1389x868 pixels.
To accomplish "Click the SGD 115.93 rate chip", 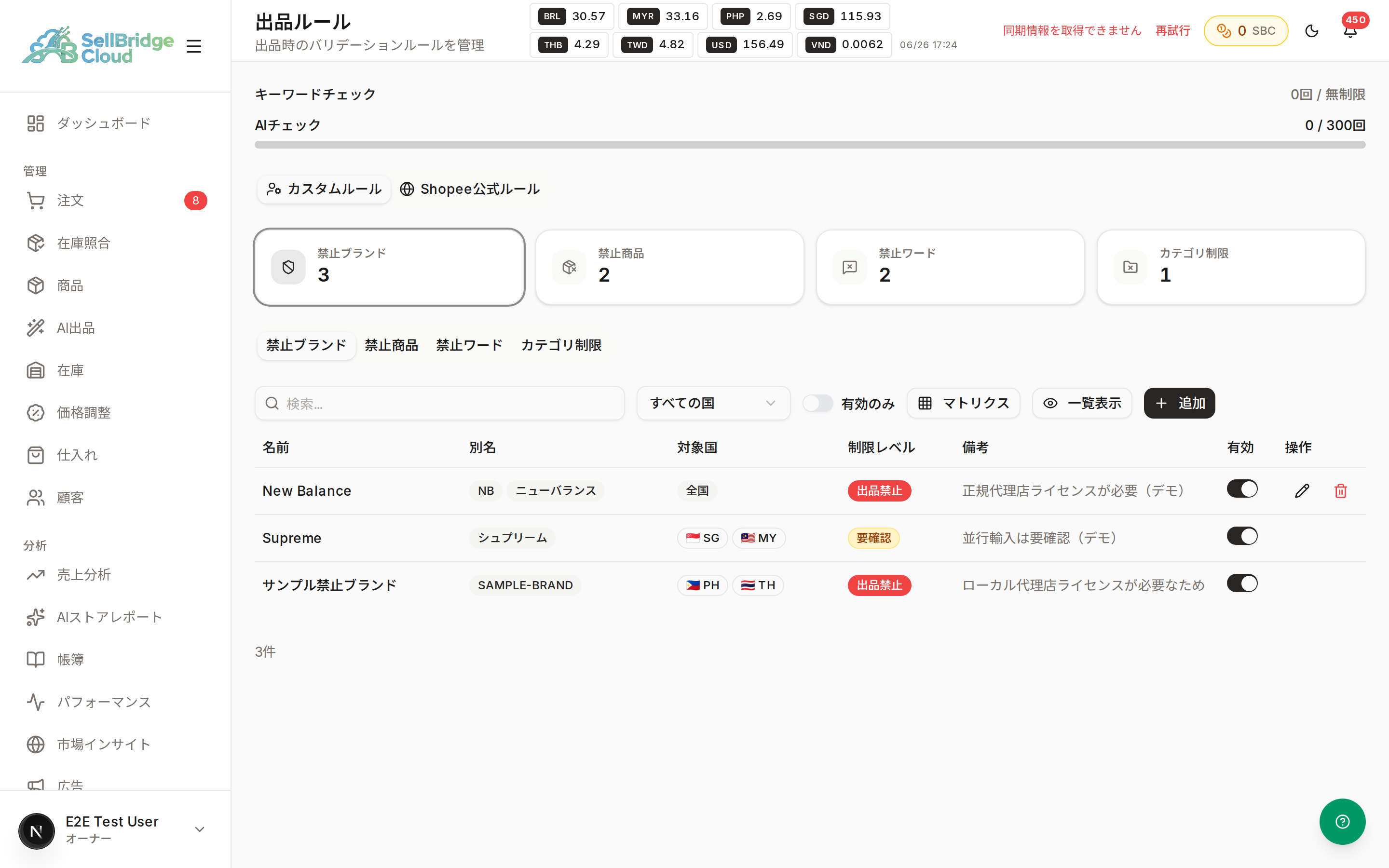I will point(842,16).
